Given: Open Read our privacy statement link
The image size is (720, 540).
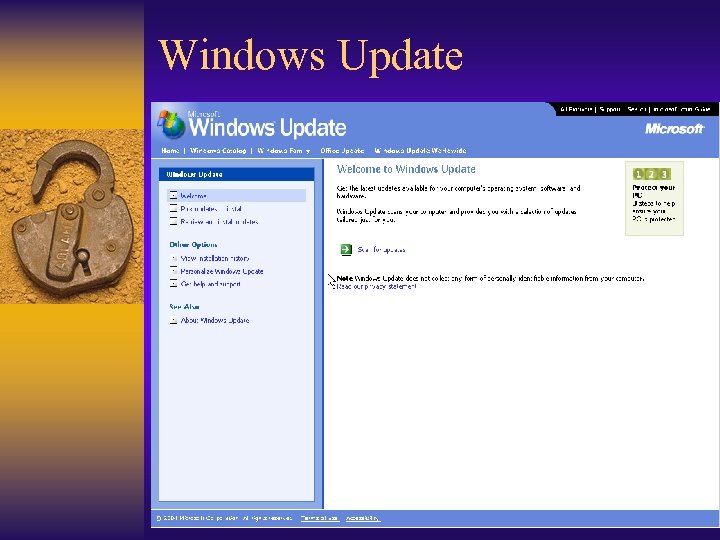Looking at the screenshot, I should point(377,287).
